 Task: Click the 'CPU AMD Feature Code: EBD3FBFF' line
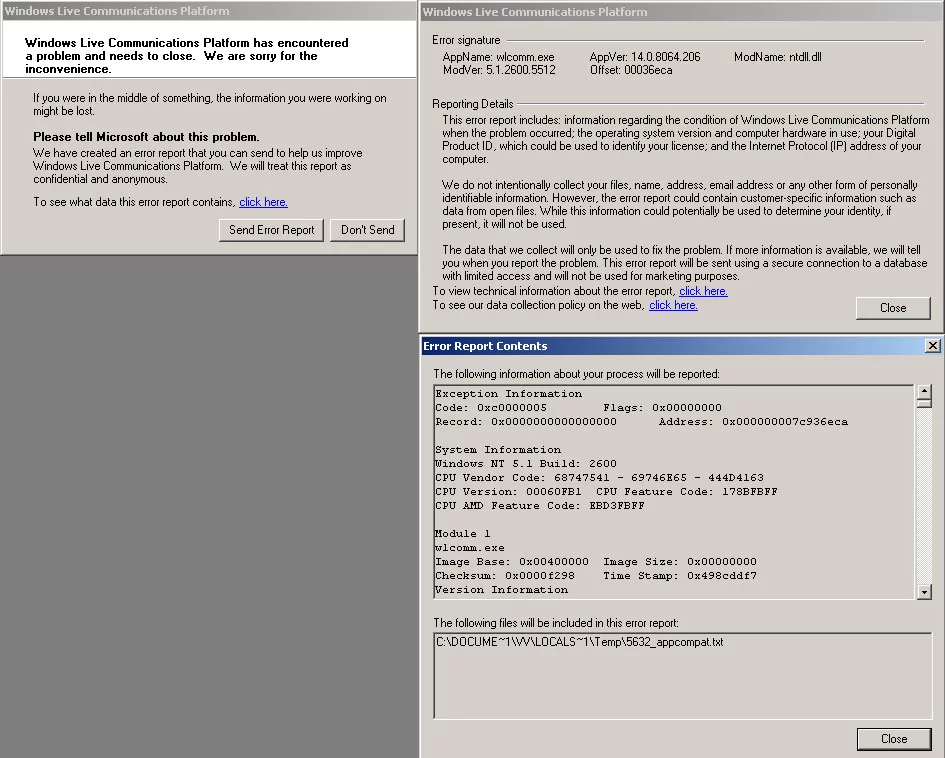click(x=540, y=506)
